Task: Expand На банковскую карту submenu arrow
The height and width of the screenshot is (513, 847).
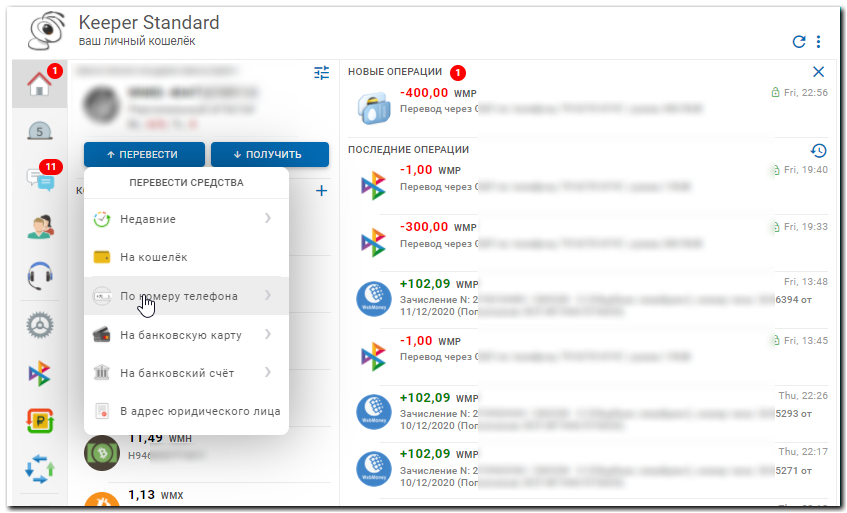Action: pyautogui.click(x=268, y=334)
